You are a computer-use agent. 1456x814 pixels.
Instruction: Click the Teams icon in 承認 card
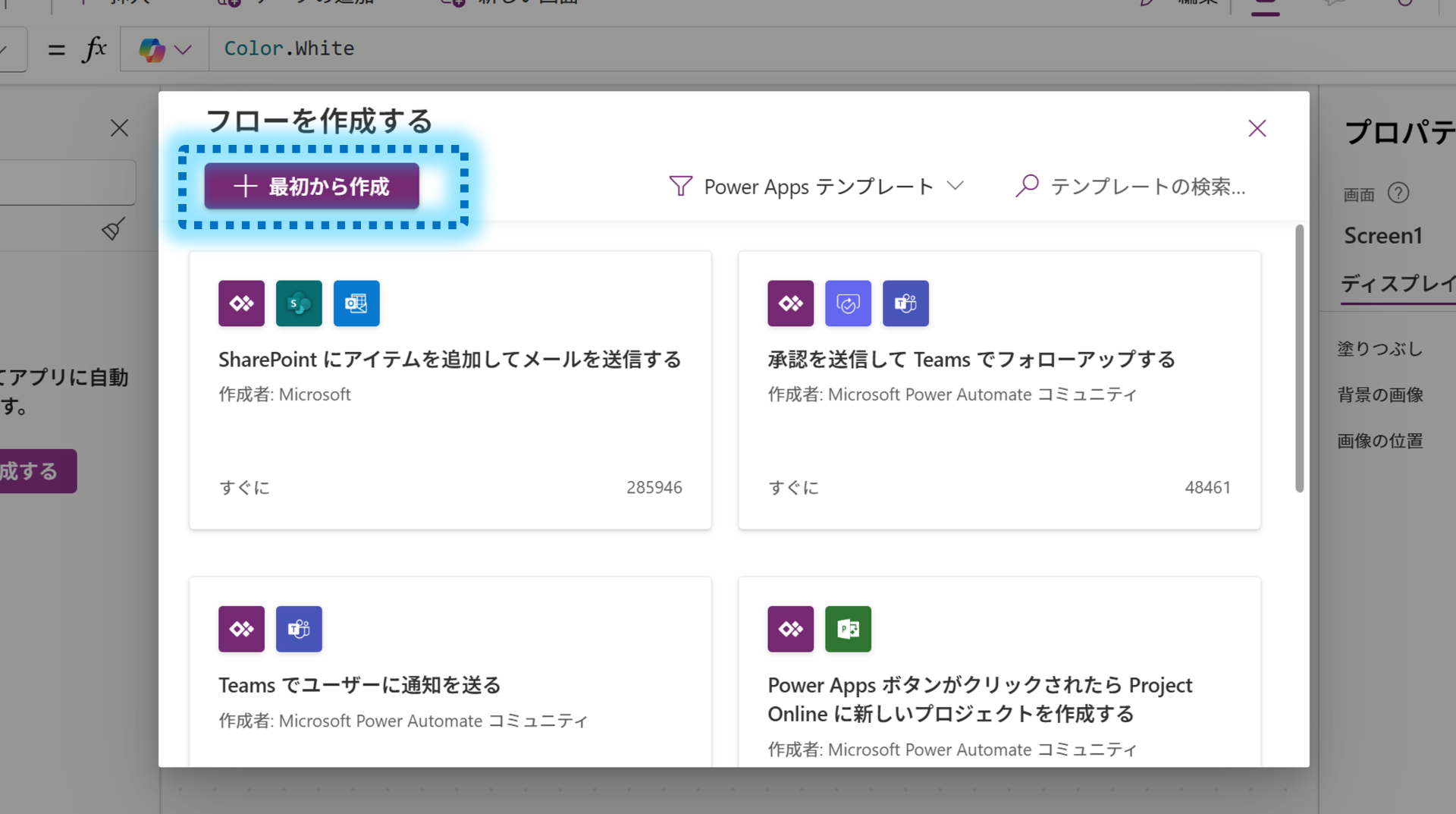tap(905, 303)
